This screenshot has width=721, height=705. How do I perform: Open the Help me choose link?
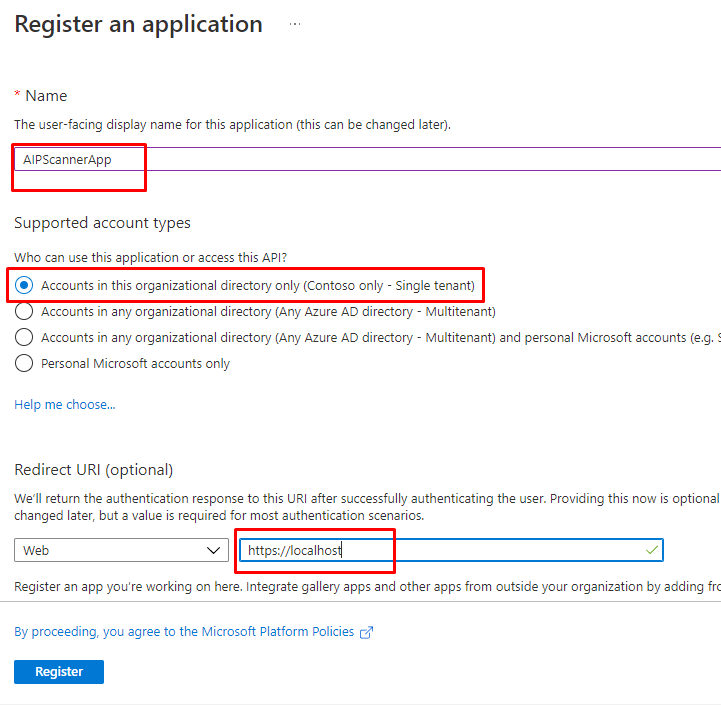pyautogui.click(x=65, y=405)
